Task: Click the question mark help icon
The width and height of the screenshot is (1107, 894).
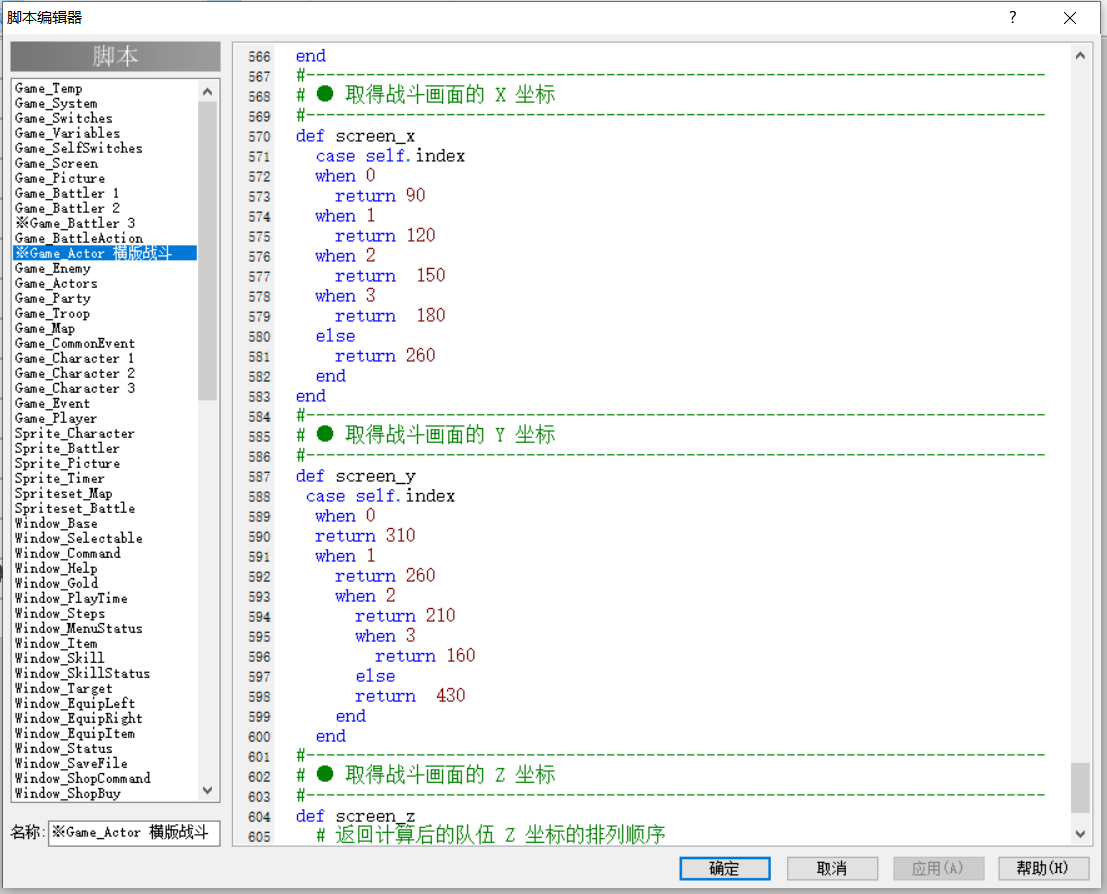Action: point(1013,17)
